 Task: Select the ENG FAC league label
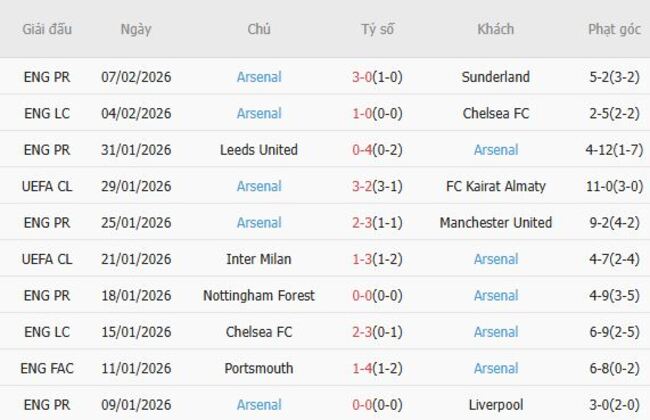pyautogui.click(x=47, y=369)
